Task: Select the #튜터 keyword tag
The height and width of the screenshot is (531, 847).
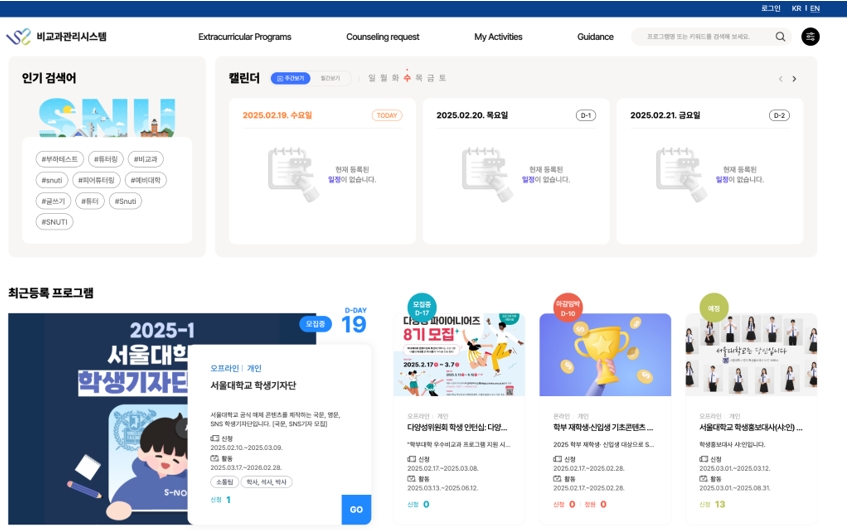Action: 90,201
